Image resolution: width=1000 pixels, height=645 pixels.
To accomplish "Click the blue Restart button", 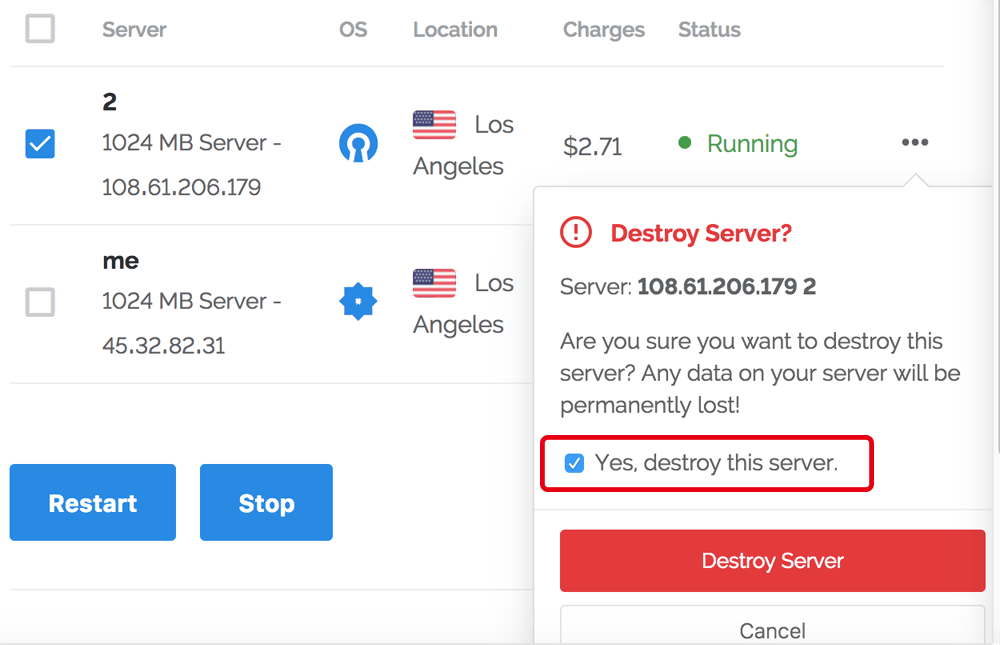I will (93, 502).
